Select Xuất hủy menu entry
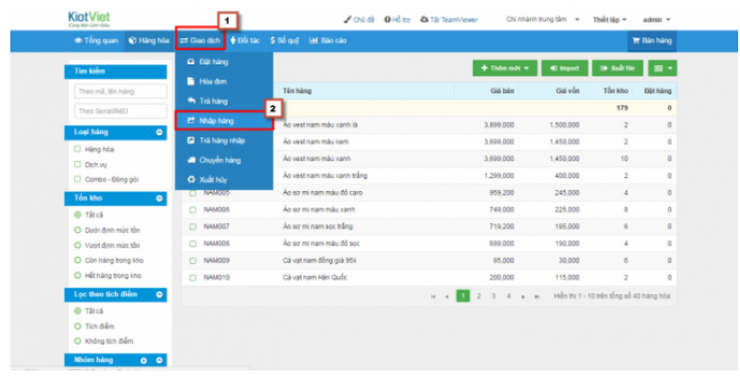The image size is (740, 376). tap(224, 180)
